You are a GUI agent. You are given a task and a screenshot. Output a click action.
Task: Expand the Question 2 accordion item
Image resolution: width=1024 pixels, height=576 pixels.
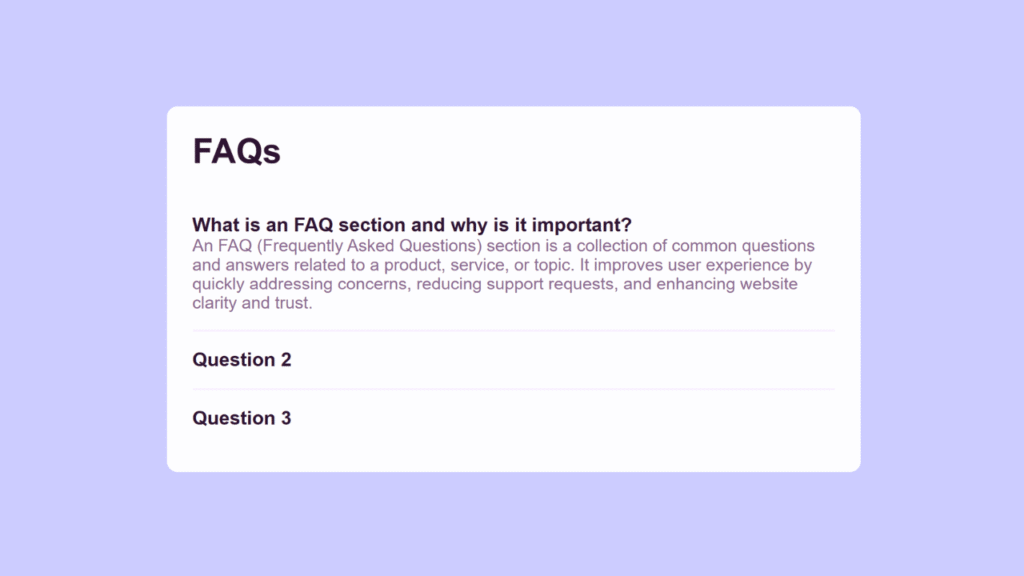click(242, 360)
